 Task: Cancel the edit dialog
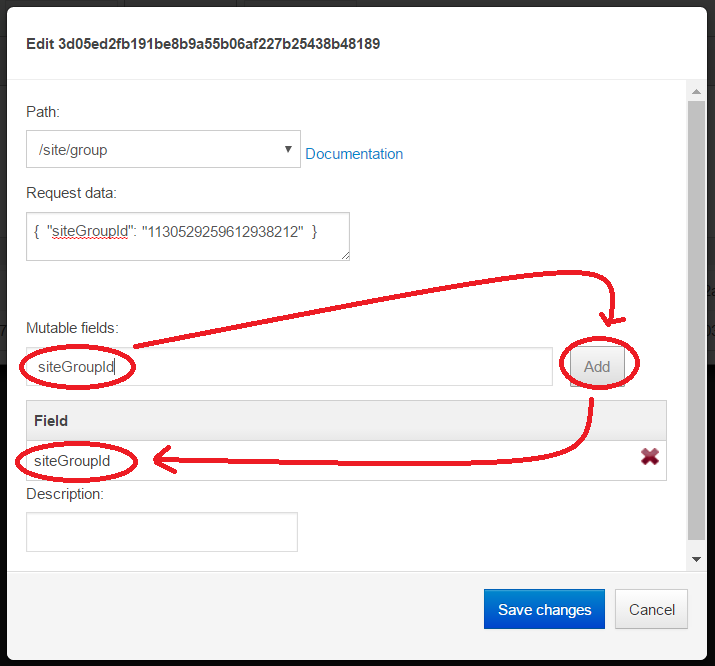(x=651, y=609)
